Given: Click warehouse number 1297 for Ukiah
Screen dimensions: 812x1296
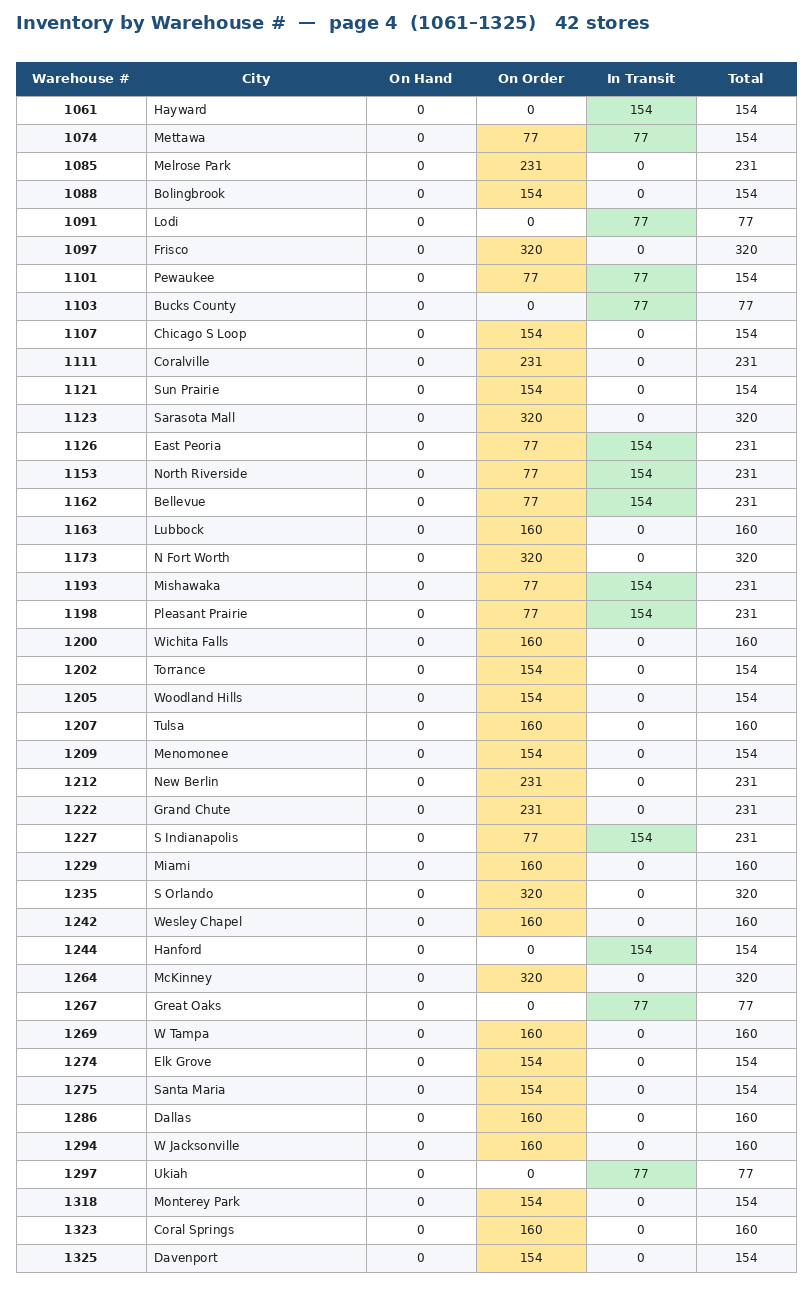Looking at the screenshot, I should pyautogui.click(x=81, y=1174).
